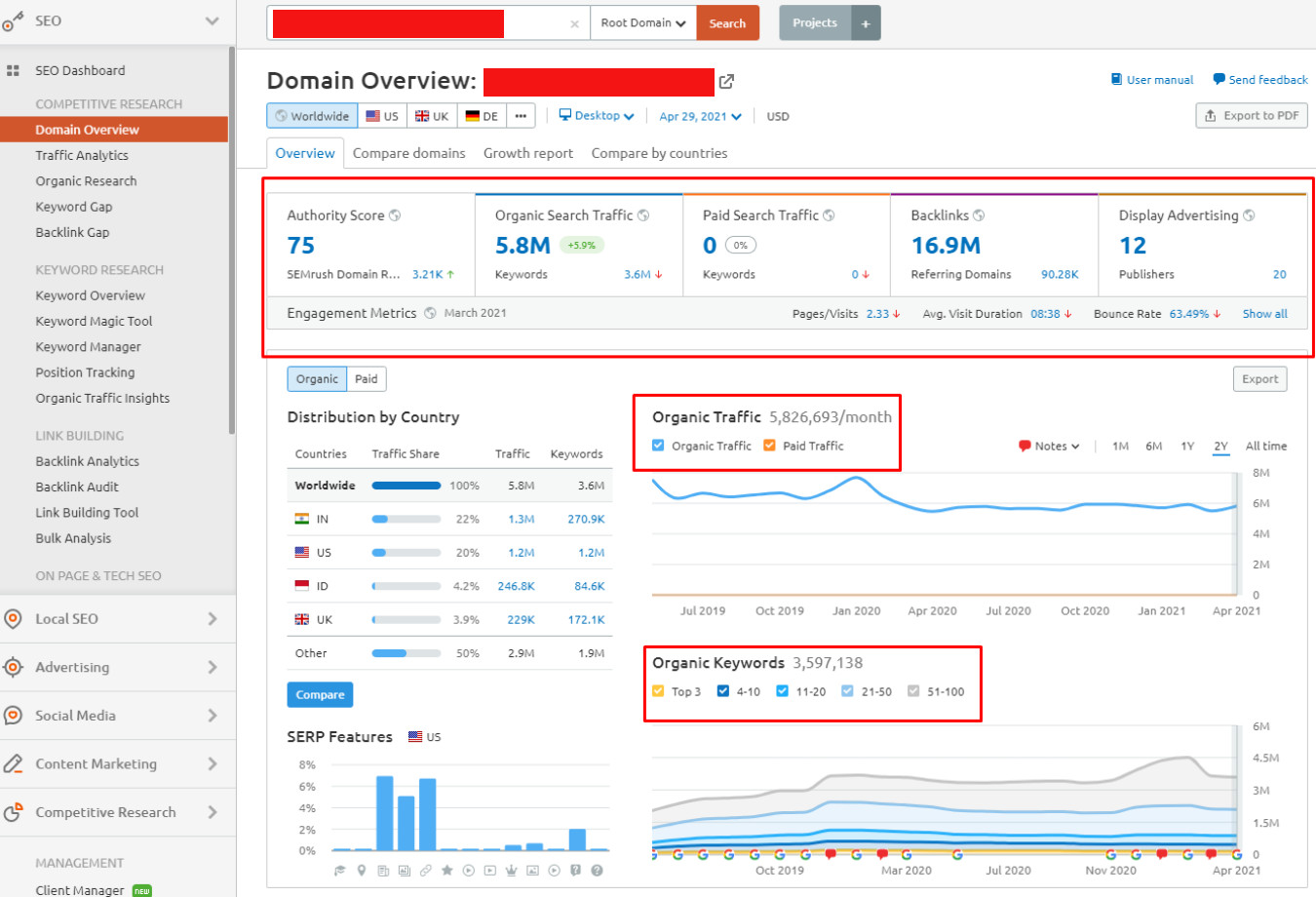Expand the Social Media section

[x=213, y=716]
